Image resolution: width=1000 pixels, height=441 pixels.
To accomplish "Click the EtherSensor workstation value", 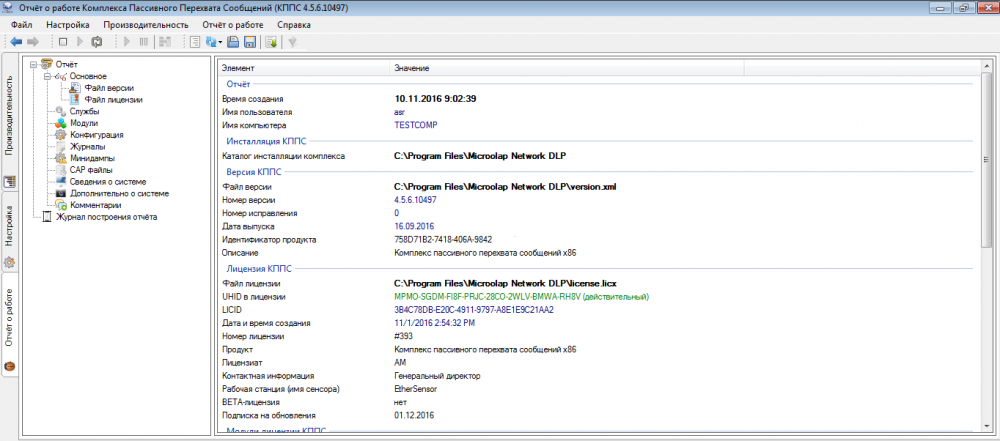I will 416,389.
